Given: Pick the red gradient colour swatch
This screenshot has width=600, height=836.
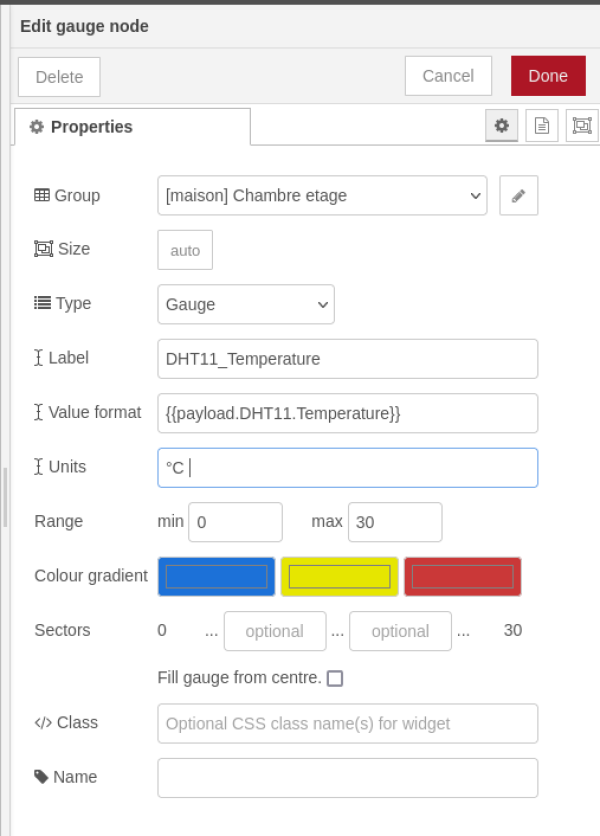Looking at the screenshot, I should [x=462, y=577].
